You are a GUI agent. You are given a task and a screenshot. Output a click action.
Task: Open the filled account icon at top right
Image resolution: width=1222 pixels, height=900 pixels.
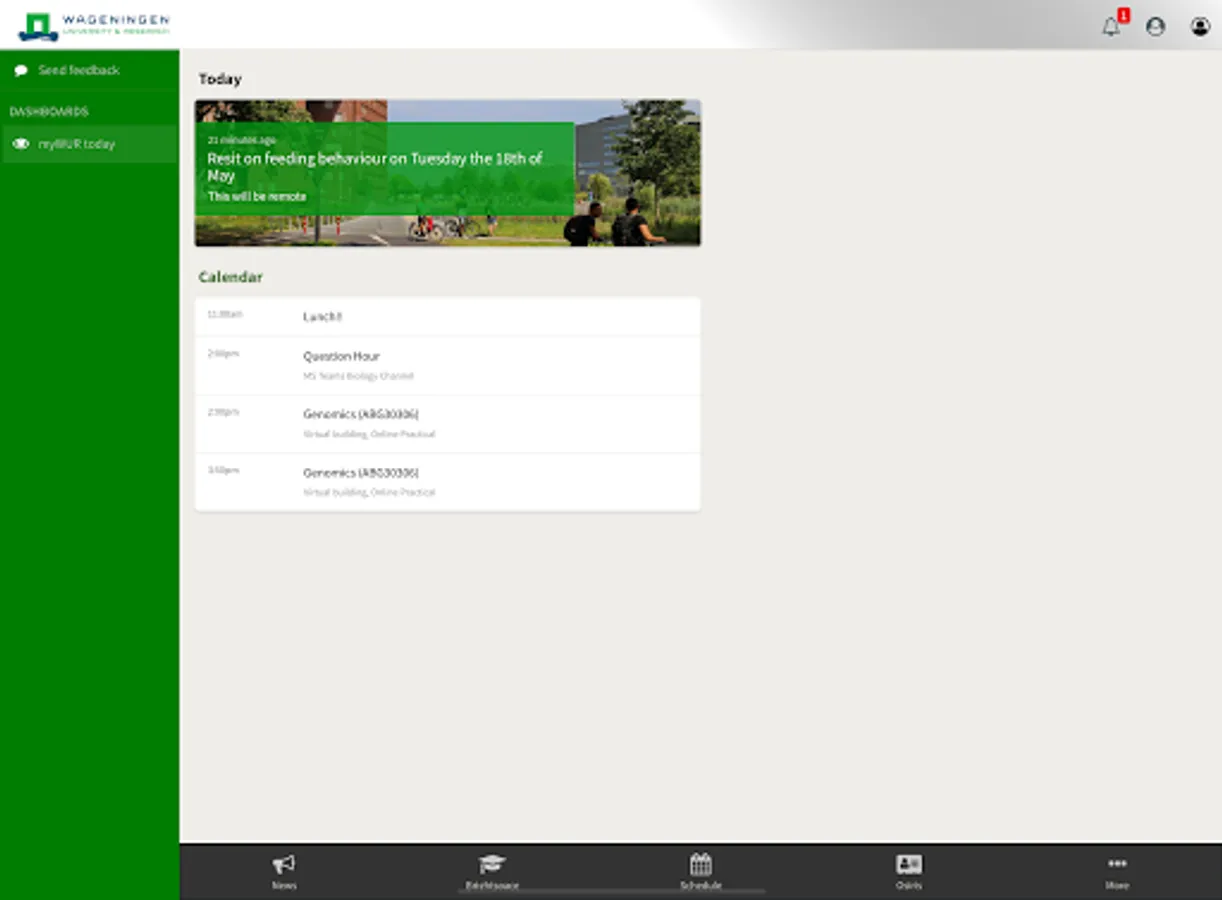[1200, 27]
